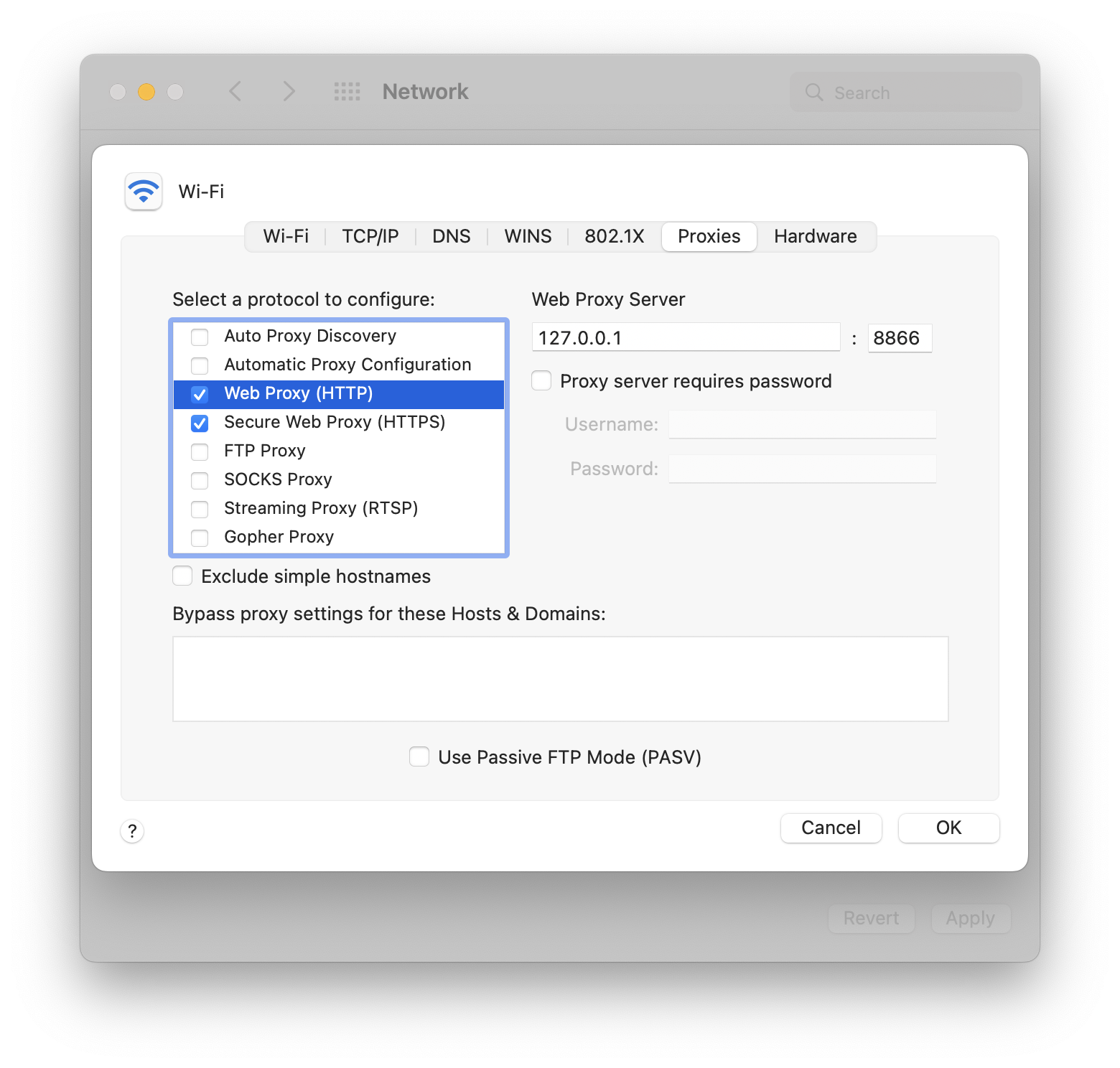Select the SOCKS Proxy row label
This screenshot has height=1068, width=1120.
point(278,479)
